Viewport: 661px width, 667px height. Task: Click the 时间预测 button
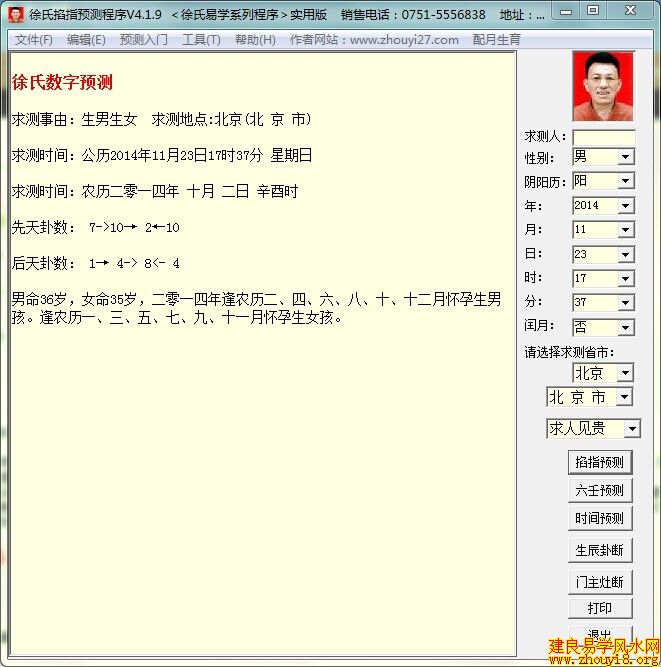tap(600, 519)
